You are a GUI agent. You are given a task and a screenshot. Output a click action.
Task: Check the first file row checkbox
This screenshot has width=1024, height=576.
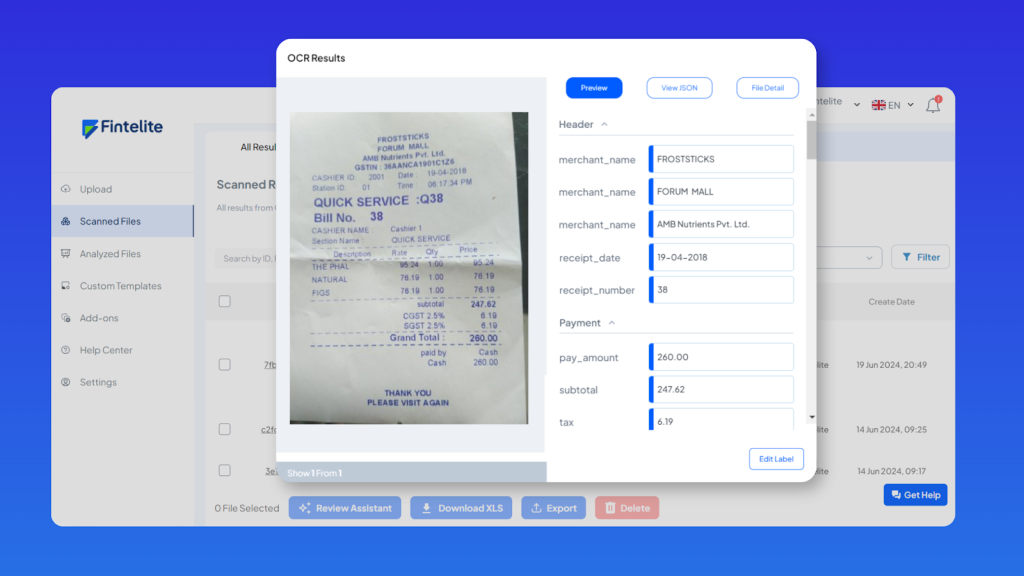coord(225,365)
